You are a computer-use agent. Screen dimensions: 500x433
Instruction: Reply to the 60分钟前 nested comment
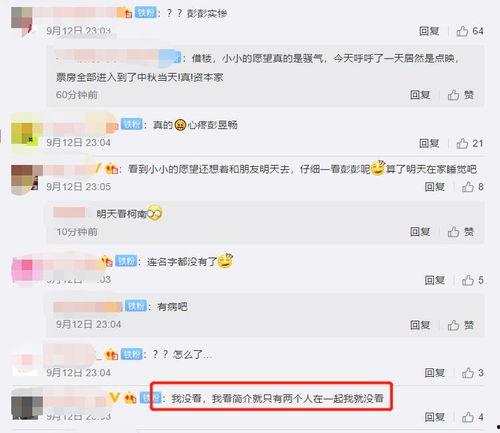[x=420, y=95]
